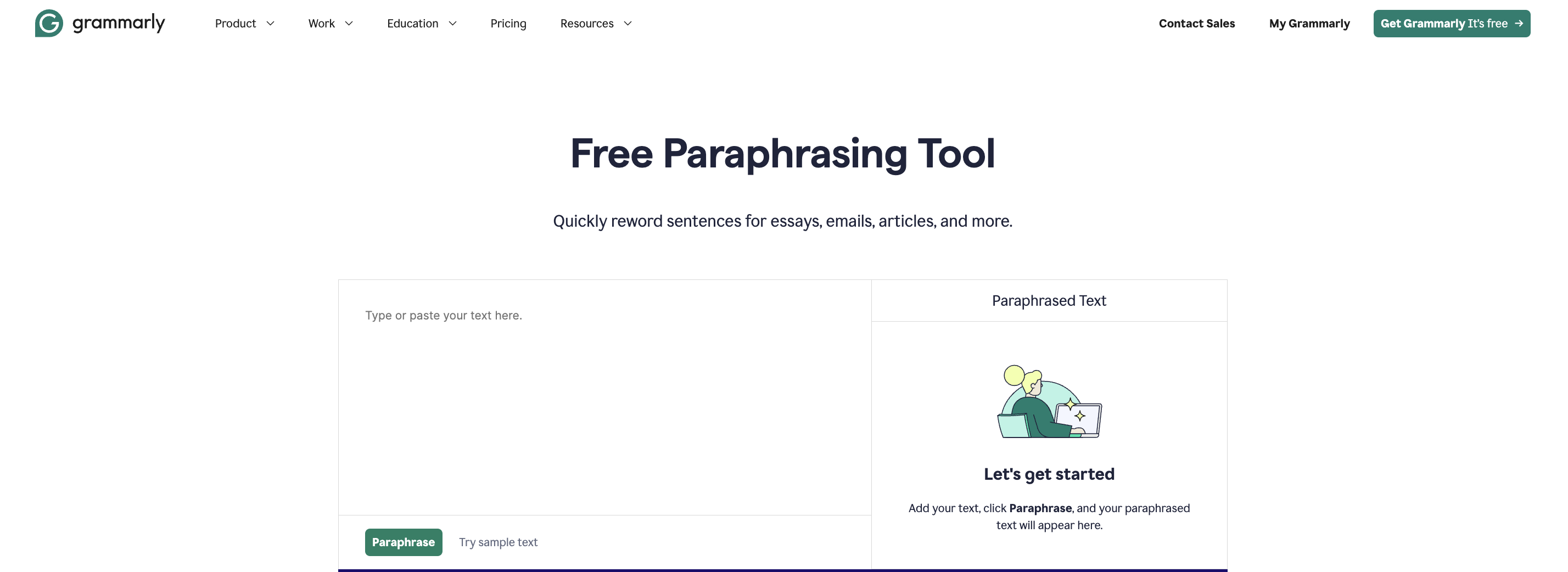Expand the Work dropdown chevron

[x=349, y=23]
